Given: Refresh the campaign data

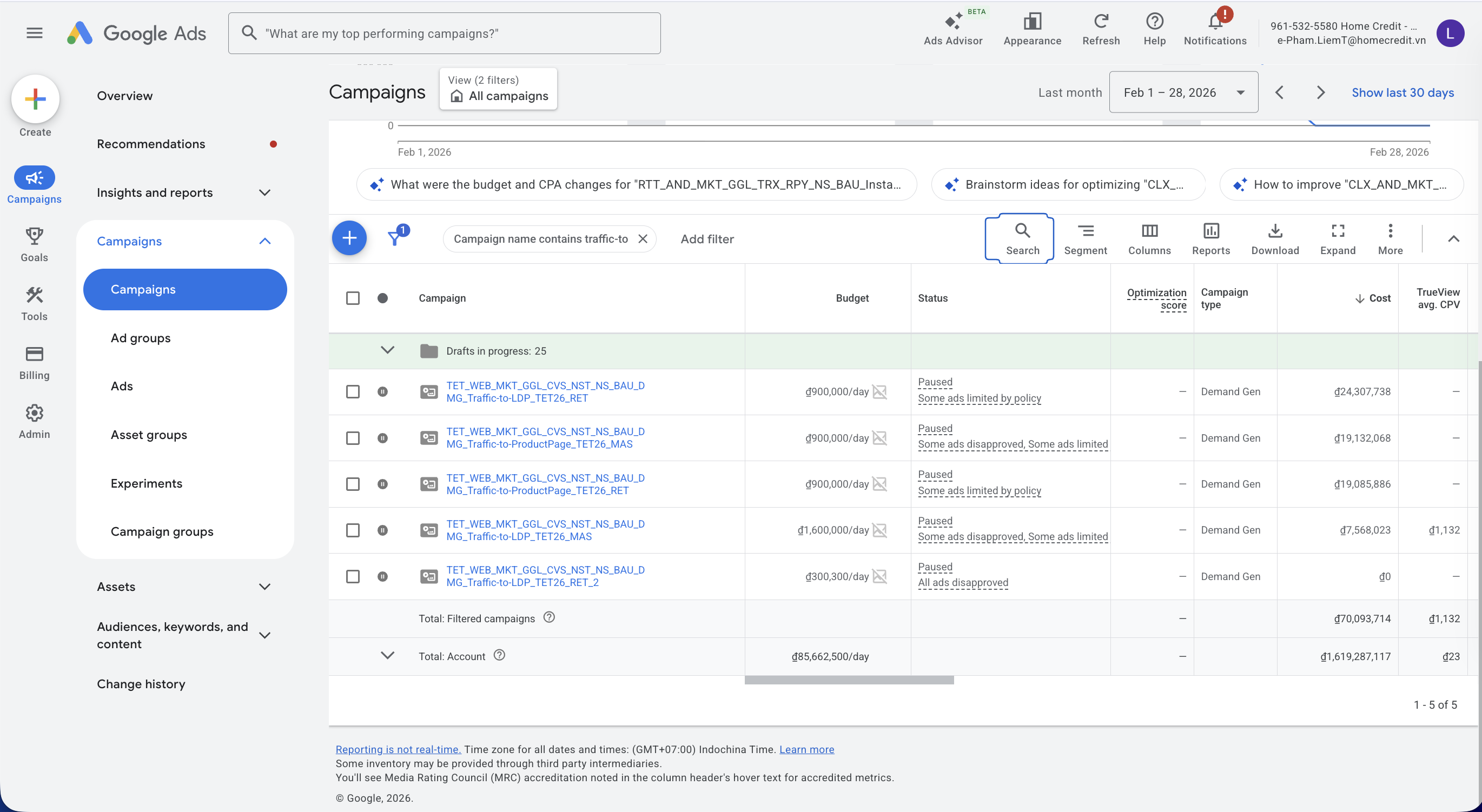Looking at the screenshot, I should (x=1101, y=29).
